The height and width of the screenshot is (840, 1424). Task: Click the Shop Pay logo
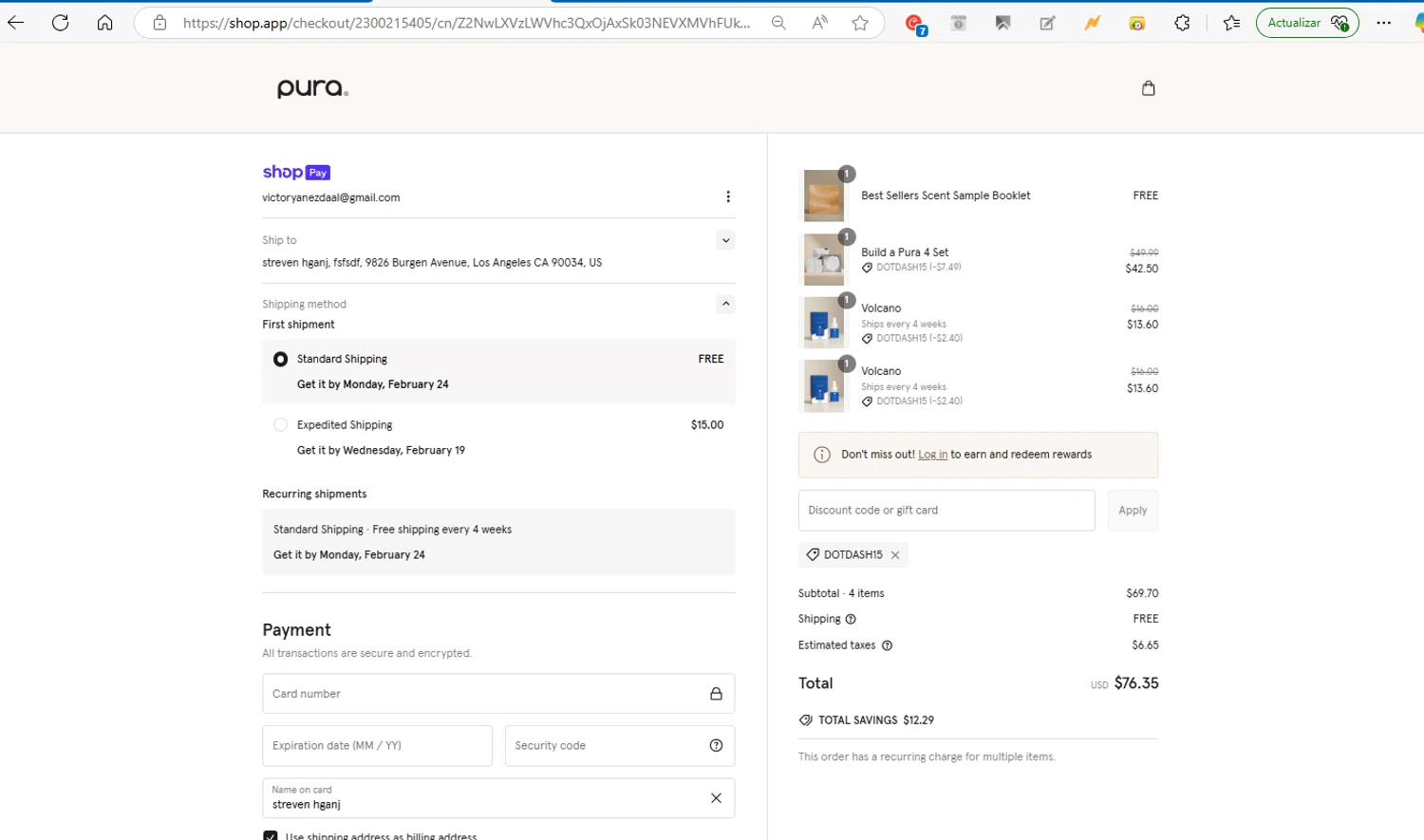pyautogui.click(x=296, y=172)
